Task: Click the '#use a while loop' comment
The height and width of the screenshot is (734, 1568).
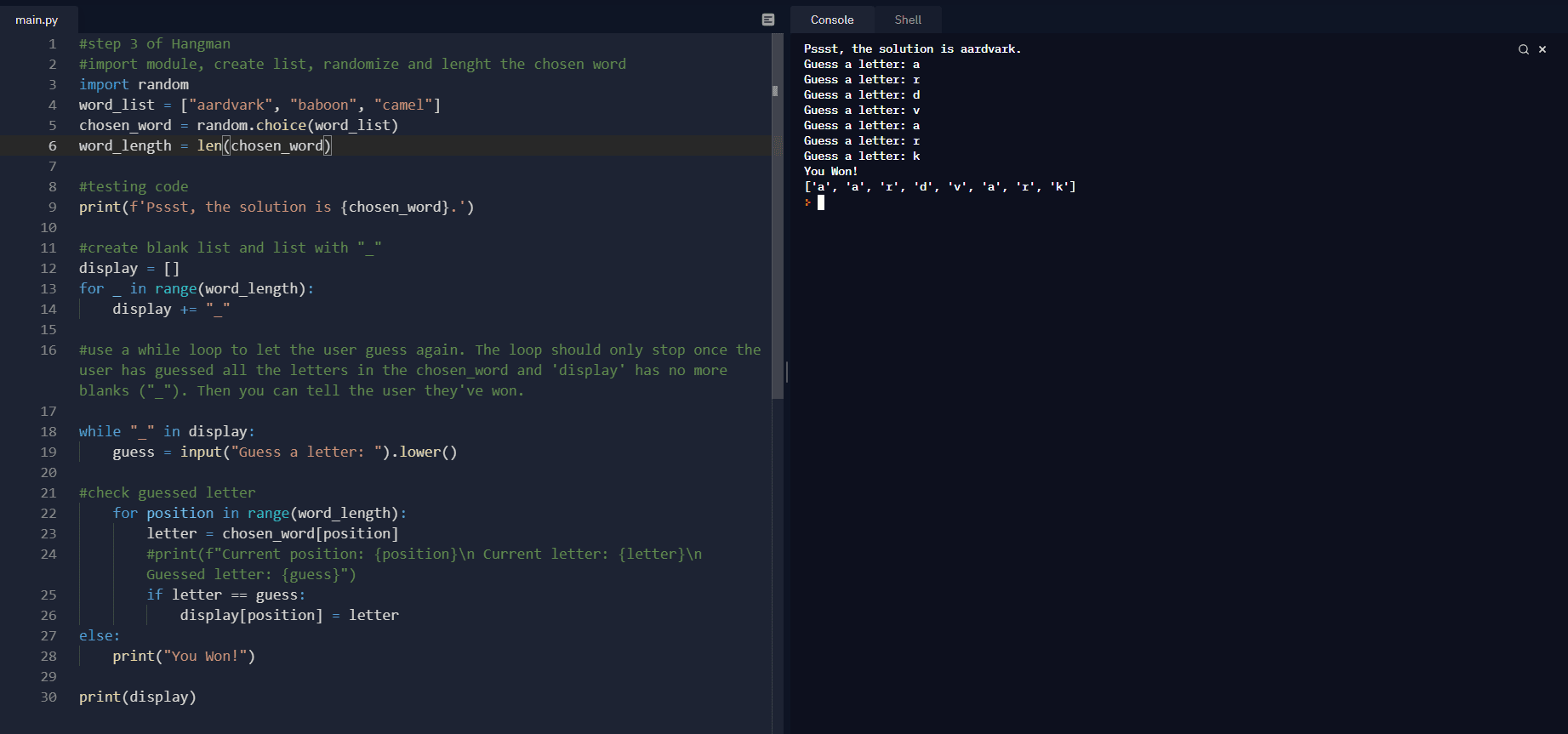Action: pyautogui.click(x=419, y=370)
